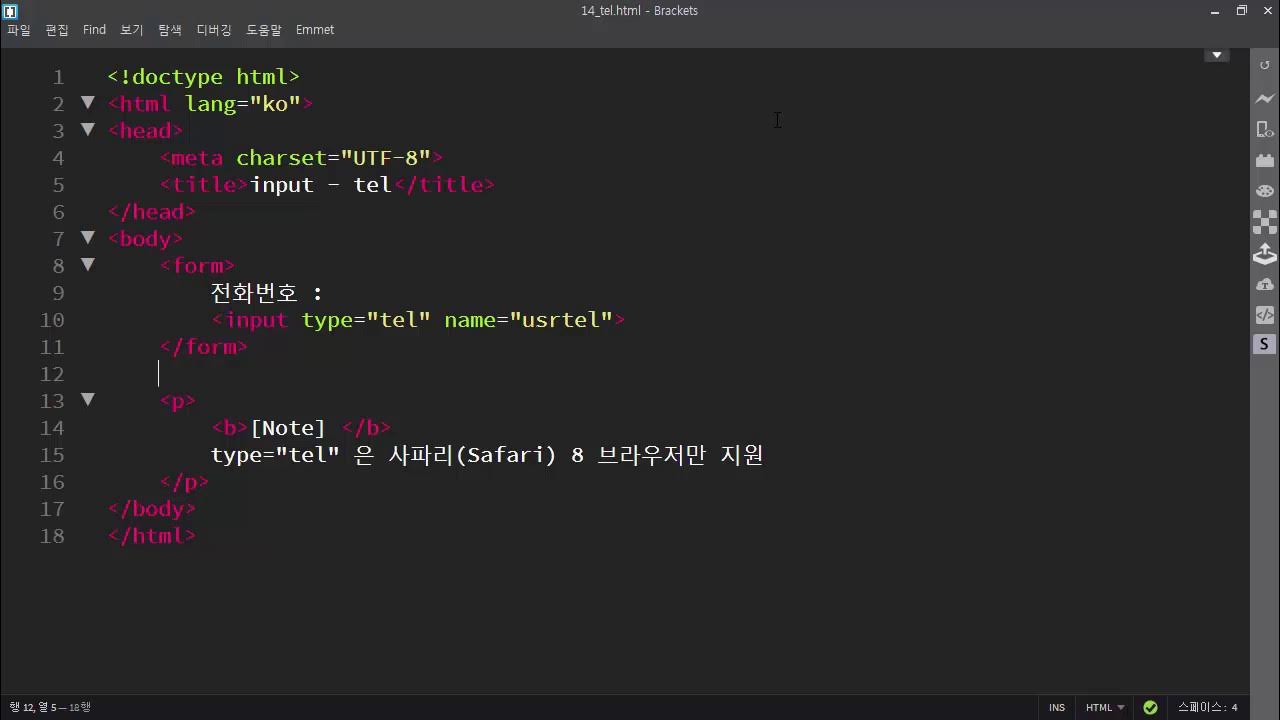Click line number 1 in gutter

tap(58, 77)
